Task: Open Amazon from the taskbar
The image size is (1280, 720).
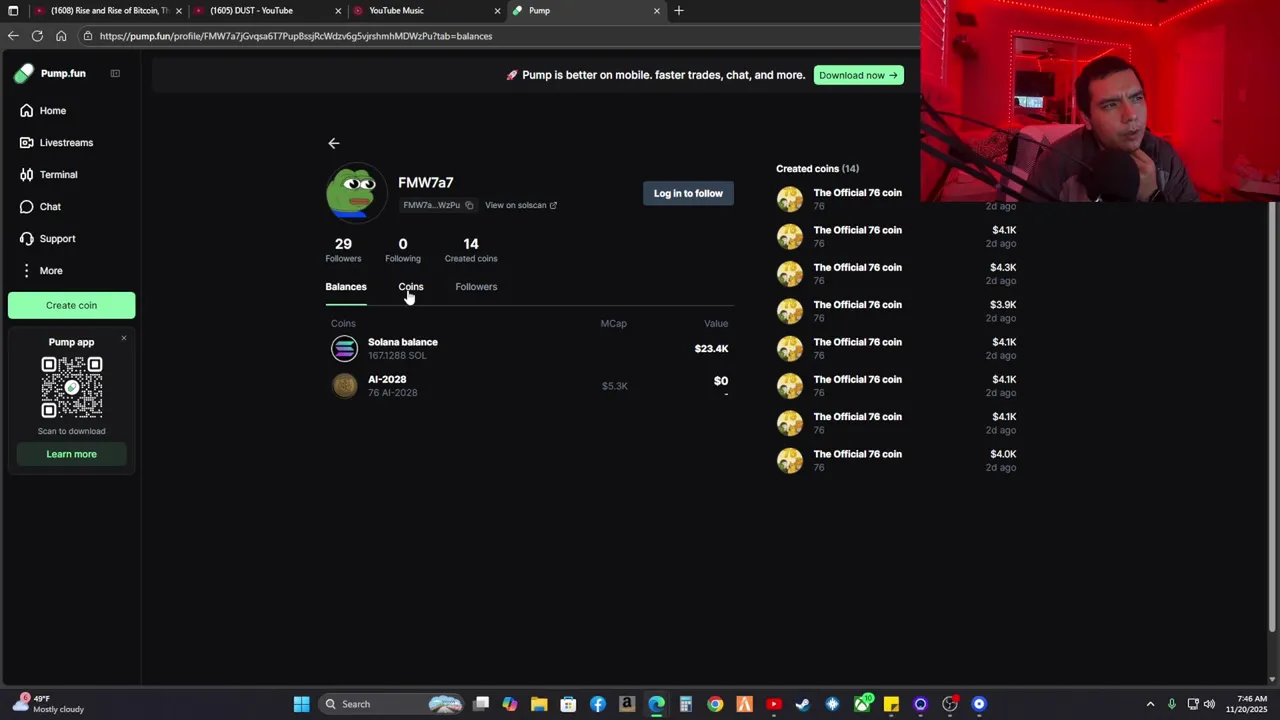Action: tap(627, 704)
